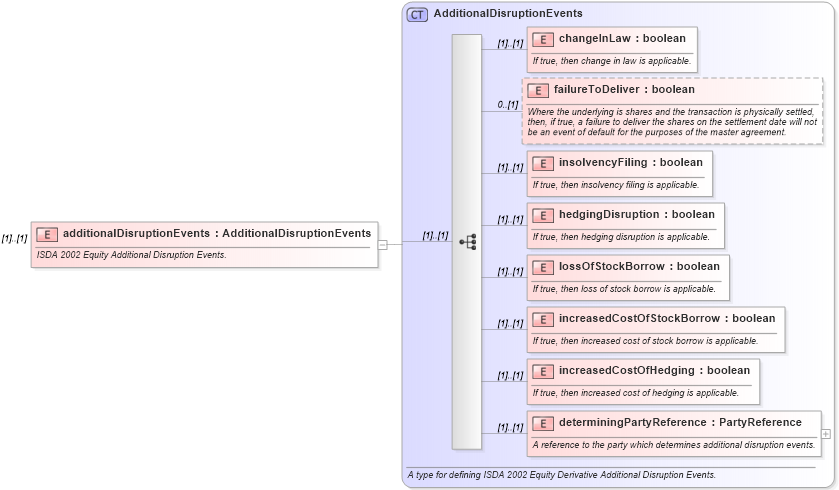Click the E icon of increasedCostOfStockBorrow
This screenshot has height=490, width=839.
[543, 319]
